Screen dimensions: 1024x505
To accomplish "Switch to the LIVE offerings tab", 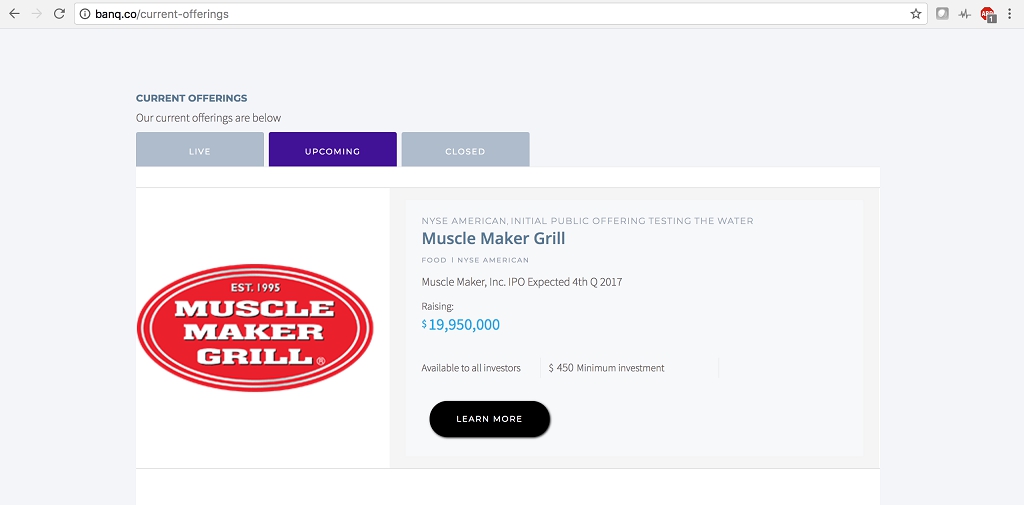I will 200,150.
